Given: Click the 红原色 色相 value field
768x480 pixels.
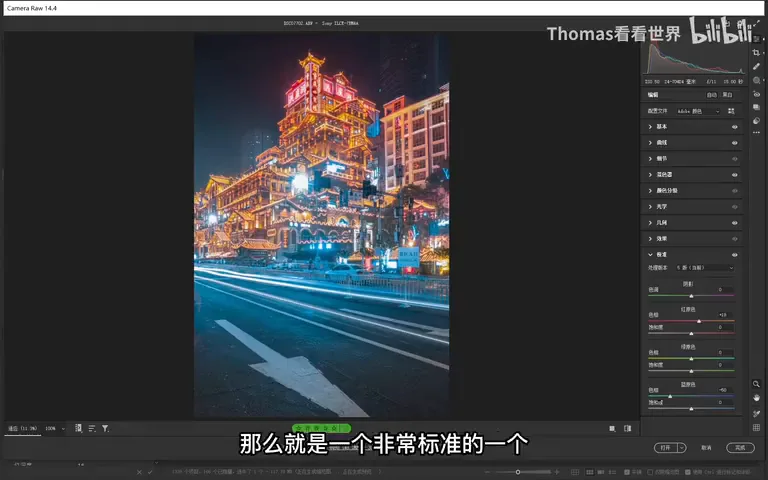Looking at the screenshot, I should tap(723, 315).
